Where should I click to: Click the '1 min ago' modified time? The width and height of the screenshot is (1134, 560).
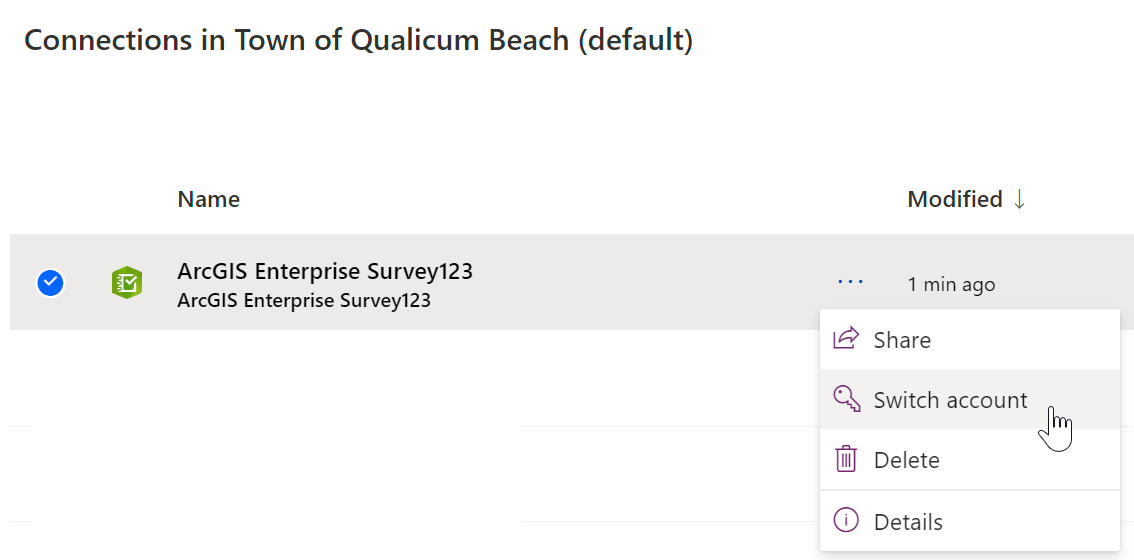(x=951, y=285)
